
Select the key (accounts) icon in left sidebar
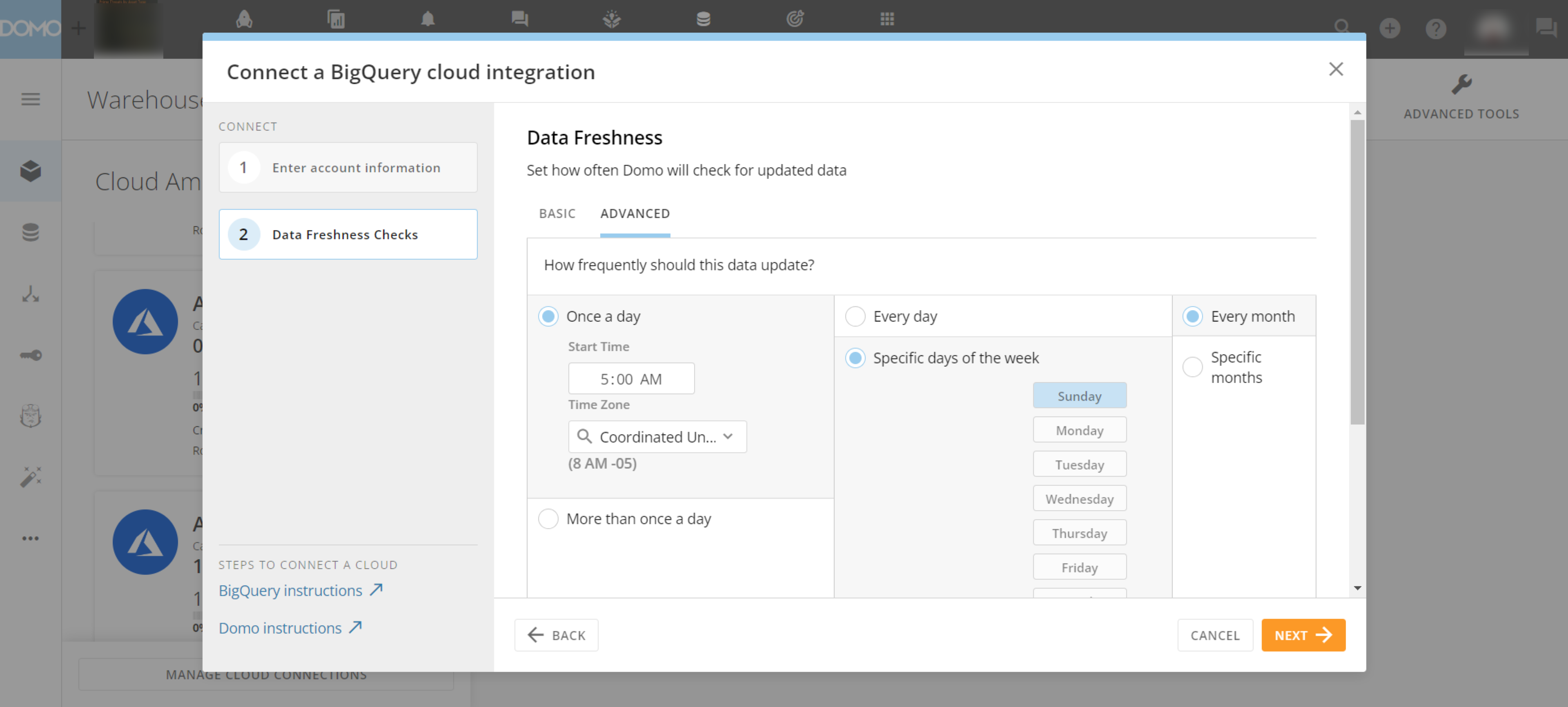point(31,355)
